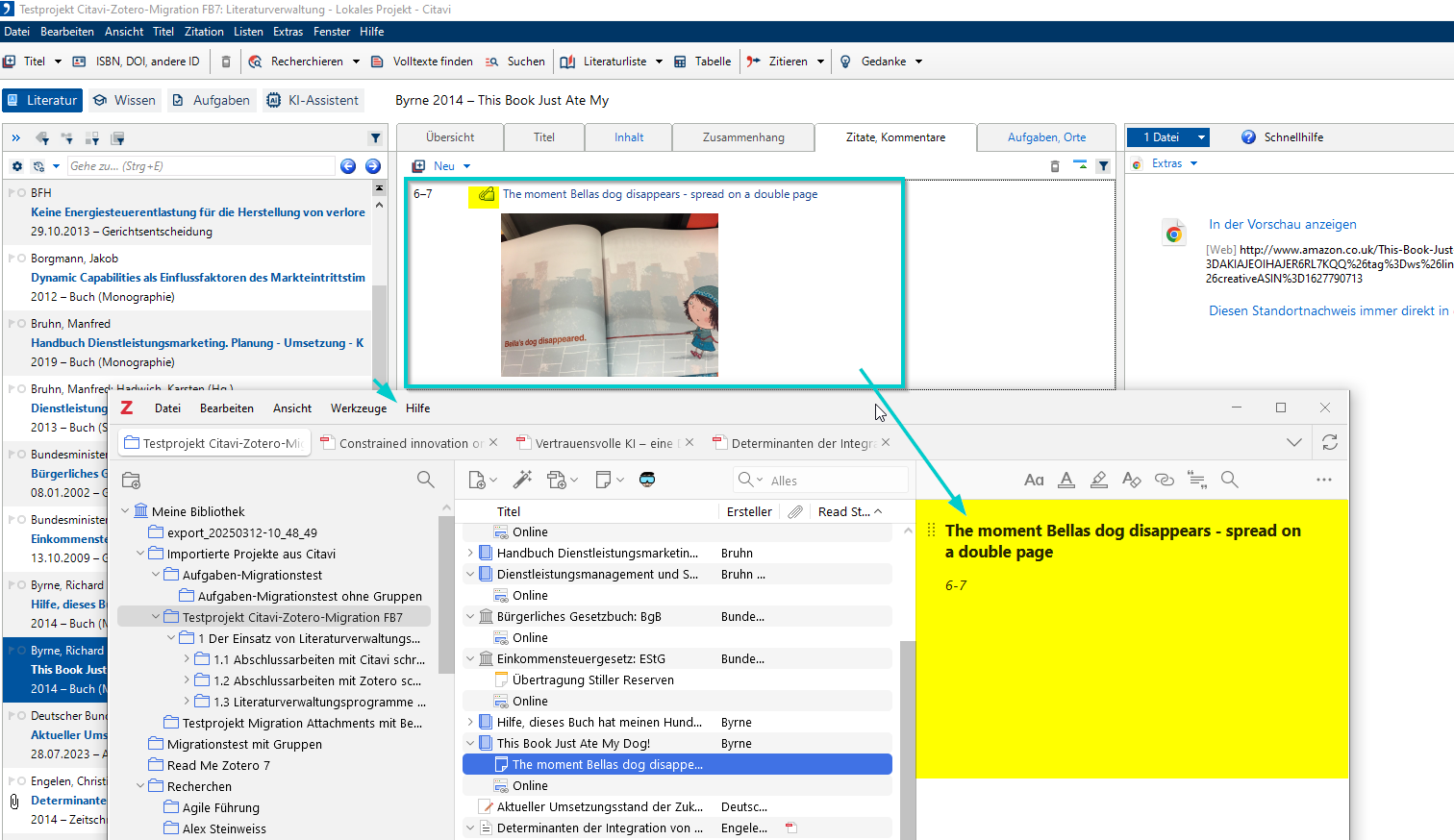Open the Aufgaben, Orte tab
The height and width of the screenshot is (840, 1454).
click(1046, 137)
